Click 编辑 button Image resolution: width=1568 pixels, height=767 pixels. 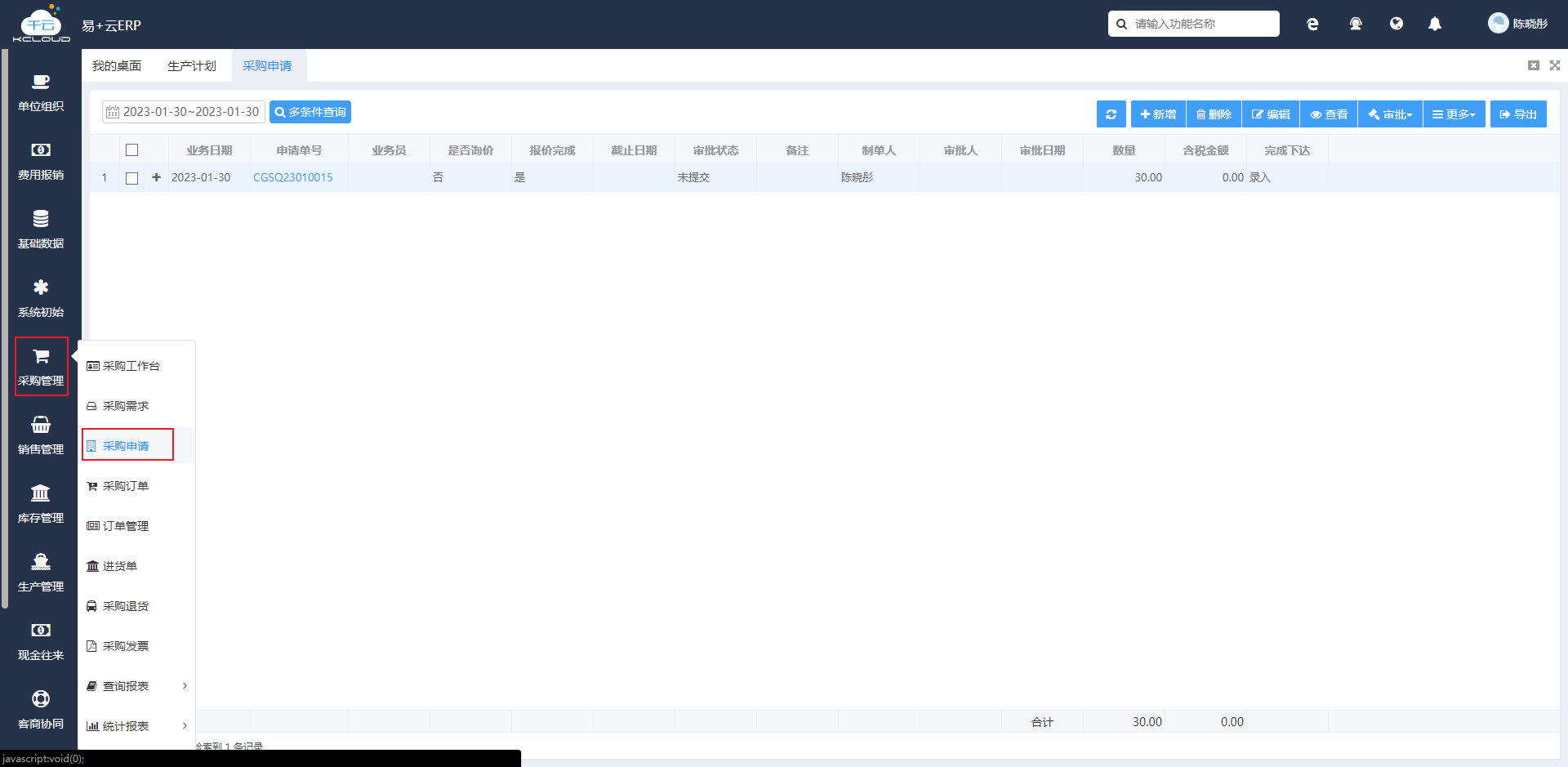[x=1271, y=114]
